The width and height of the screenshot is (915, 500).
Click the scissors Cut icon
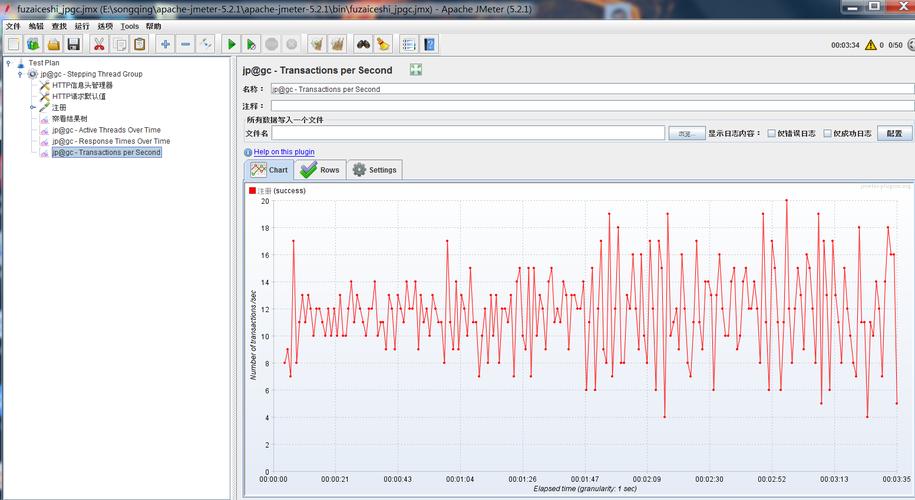tap(99, 44)
